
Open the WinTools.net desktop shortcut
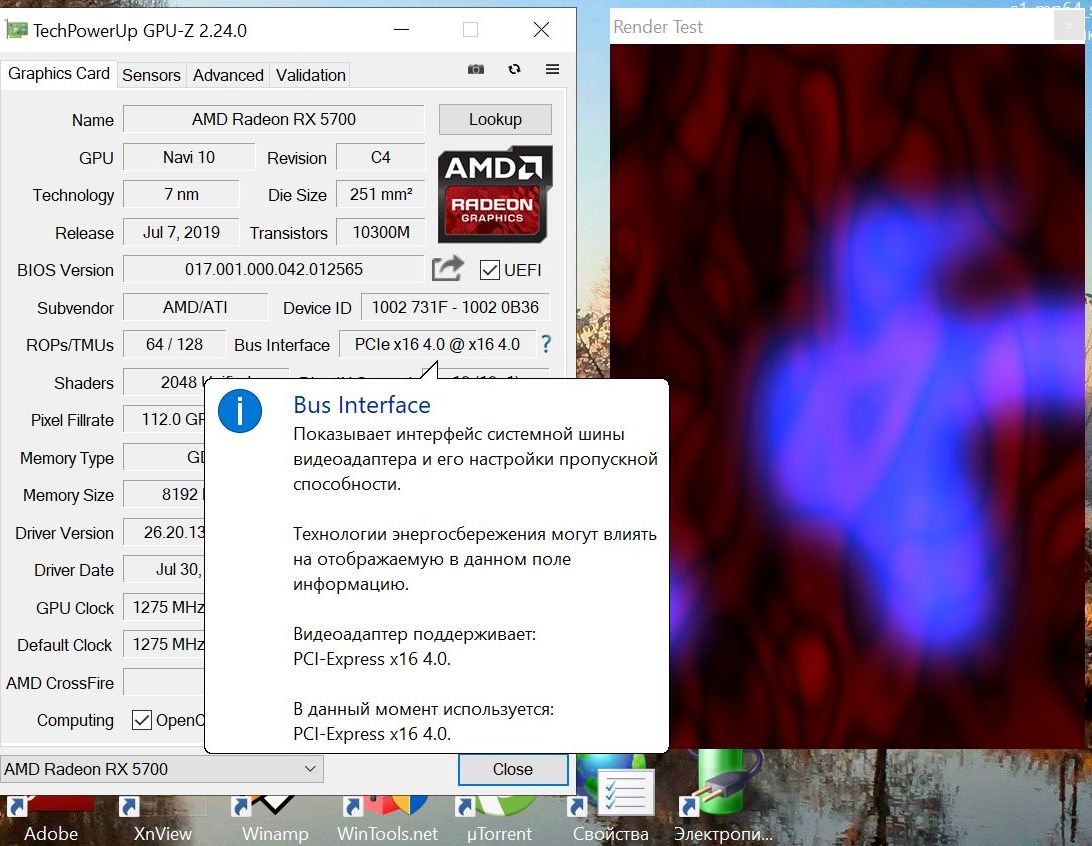pos(387,822)
